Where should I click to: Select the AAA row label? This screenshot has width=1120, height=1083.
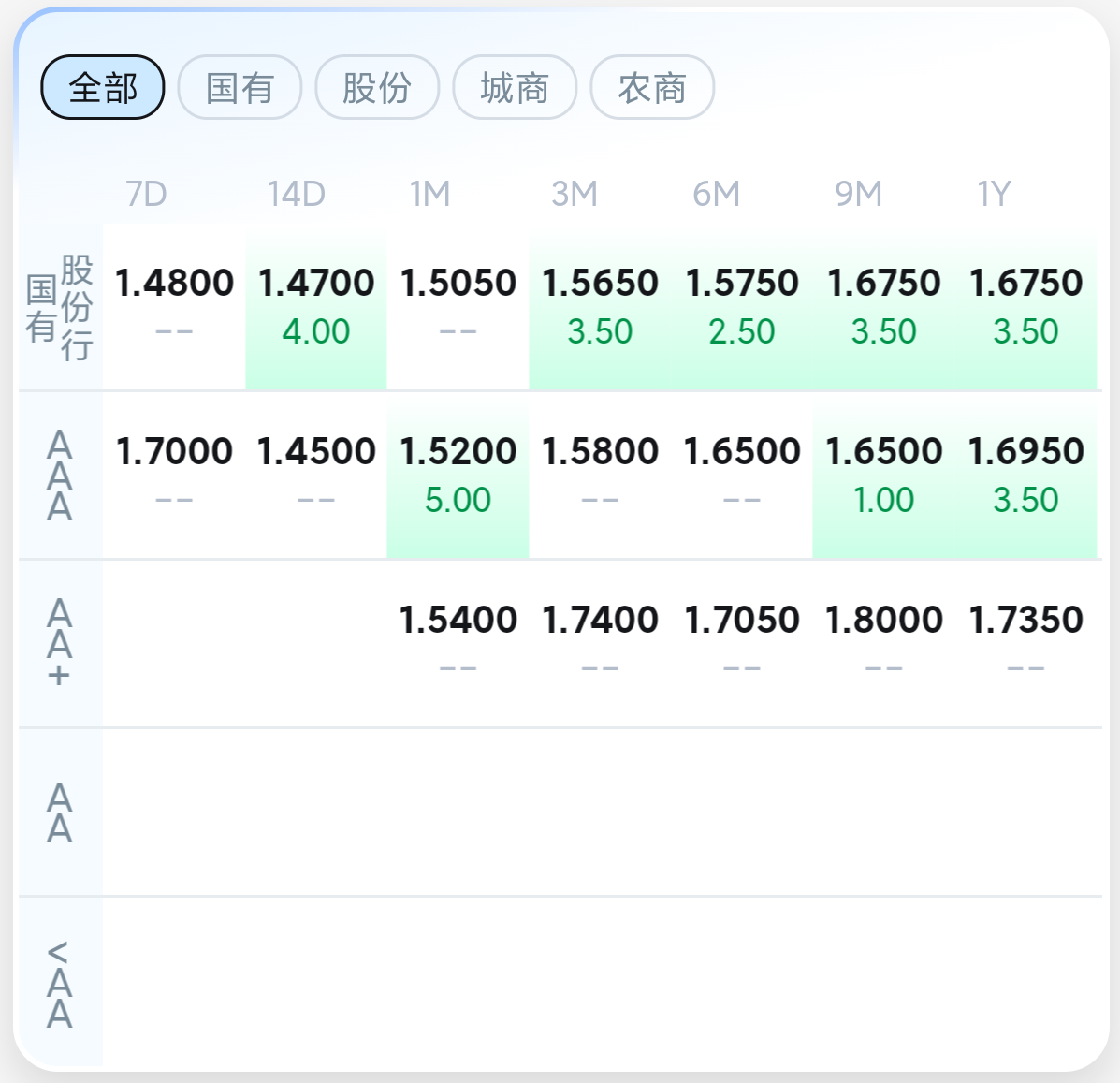click(60, 476)
